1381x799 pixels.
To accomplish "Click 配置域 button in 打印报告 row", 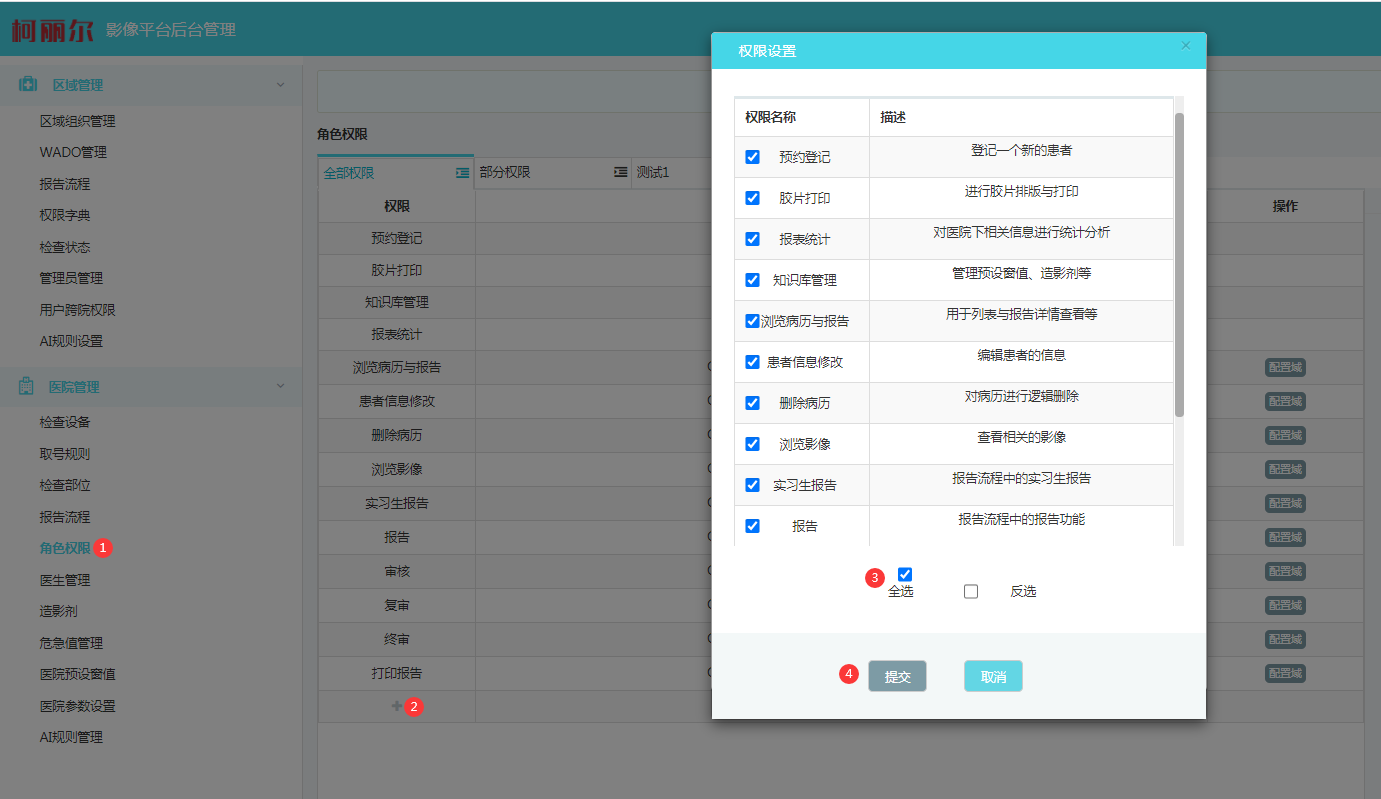I will pos(1285,673).
